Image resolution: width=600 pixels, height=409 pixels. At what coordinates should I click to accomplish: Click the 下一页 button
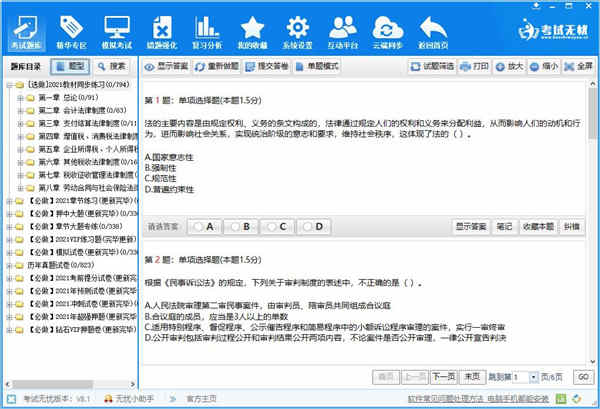[444, 377]
